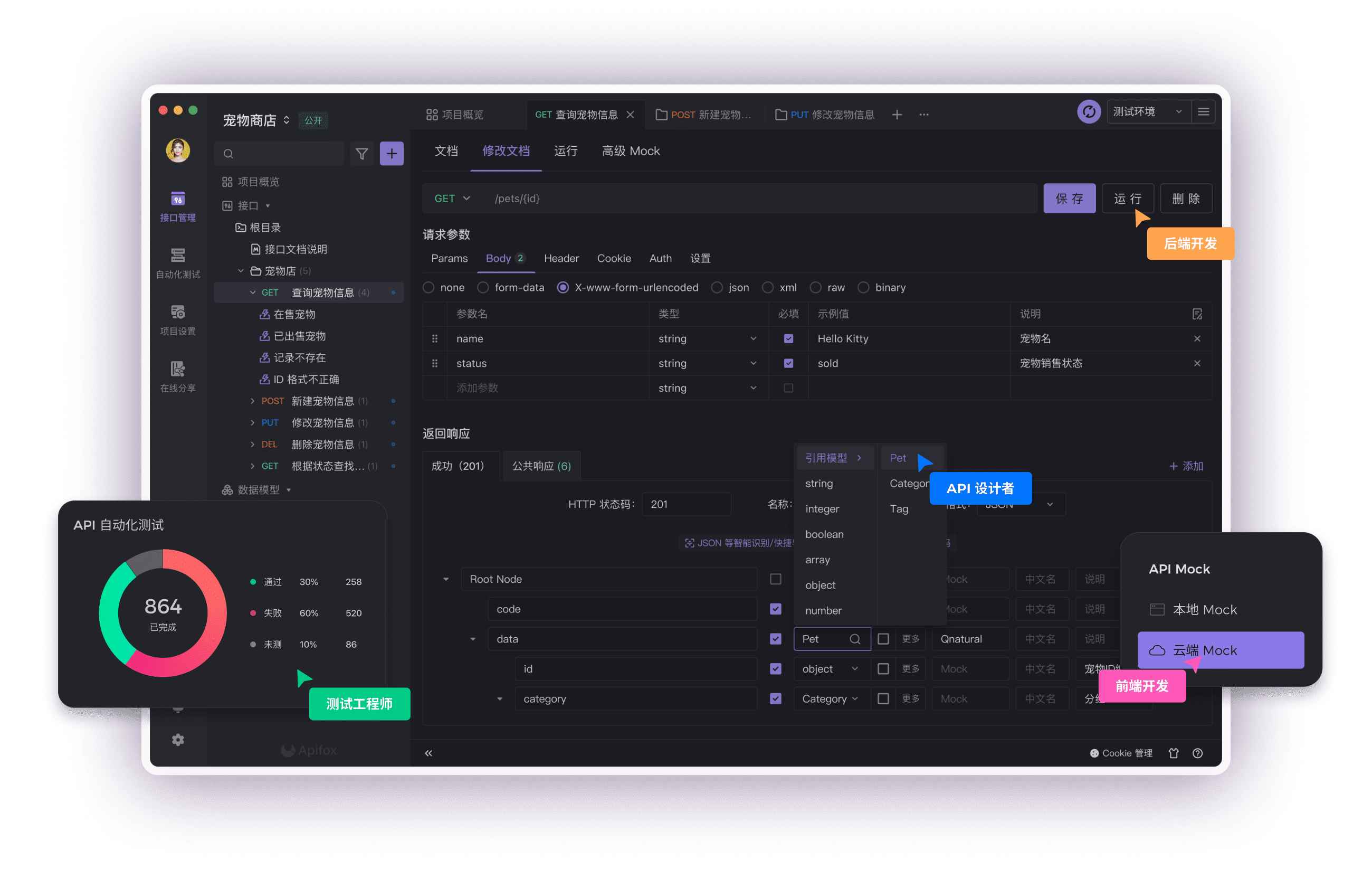The width and height of the screenshot is (1372, 869).
Task: Select the json body format radio button
Action: [x=717, y=287]
